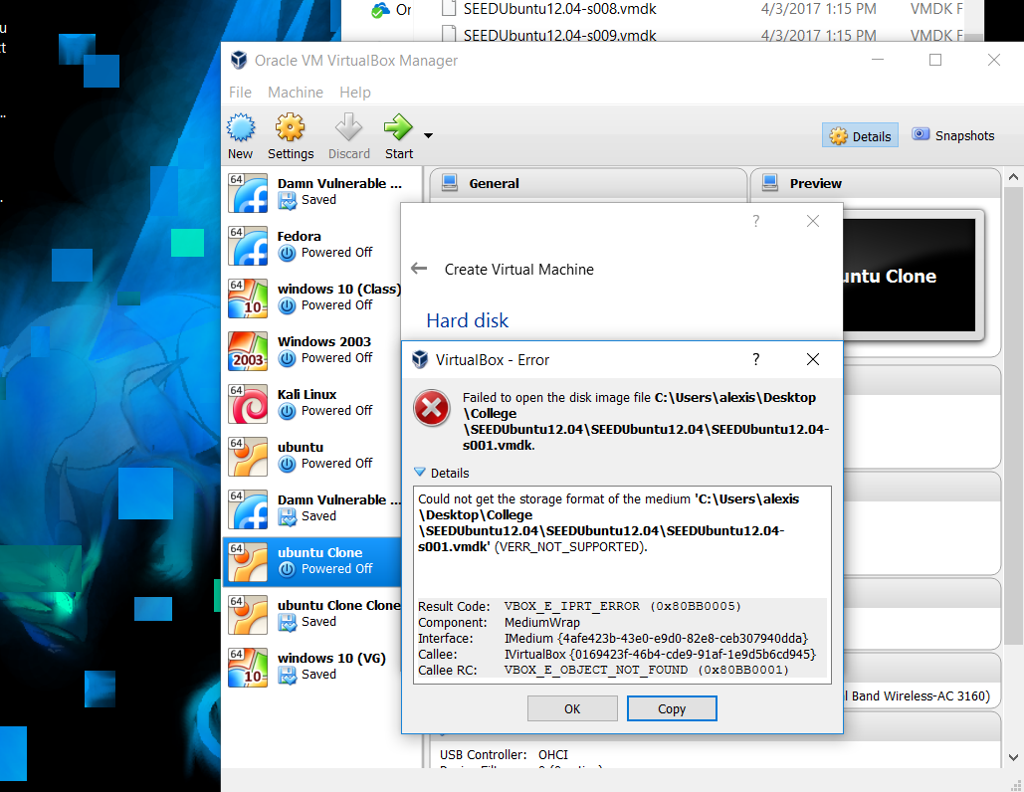Image resolution: width=1024 pixels, height=792 pixels.
Task: Click the Kali Linux machine name
Action: coord(307,394)
